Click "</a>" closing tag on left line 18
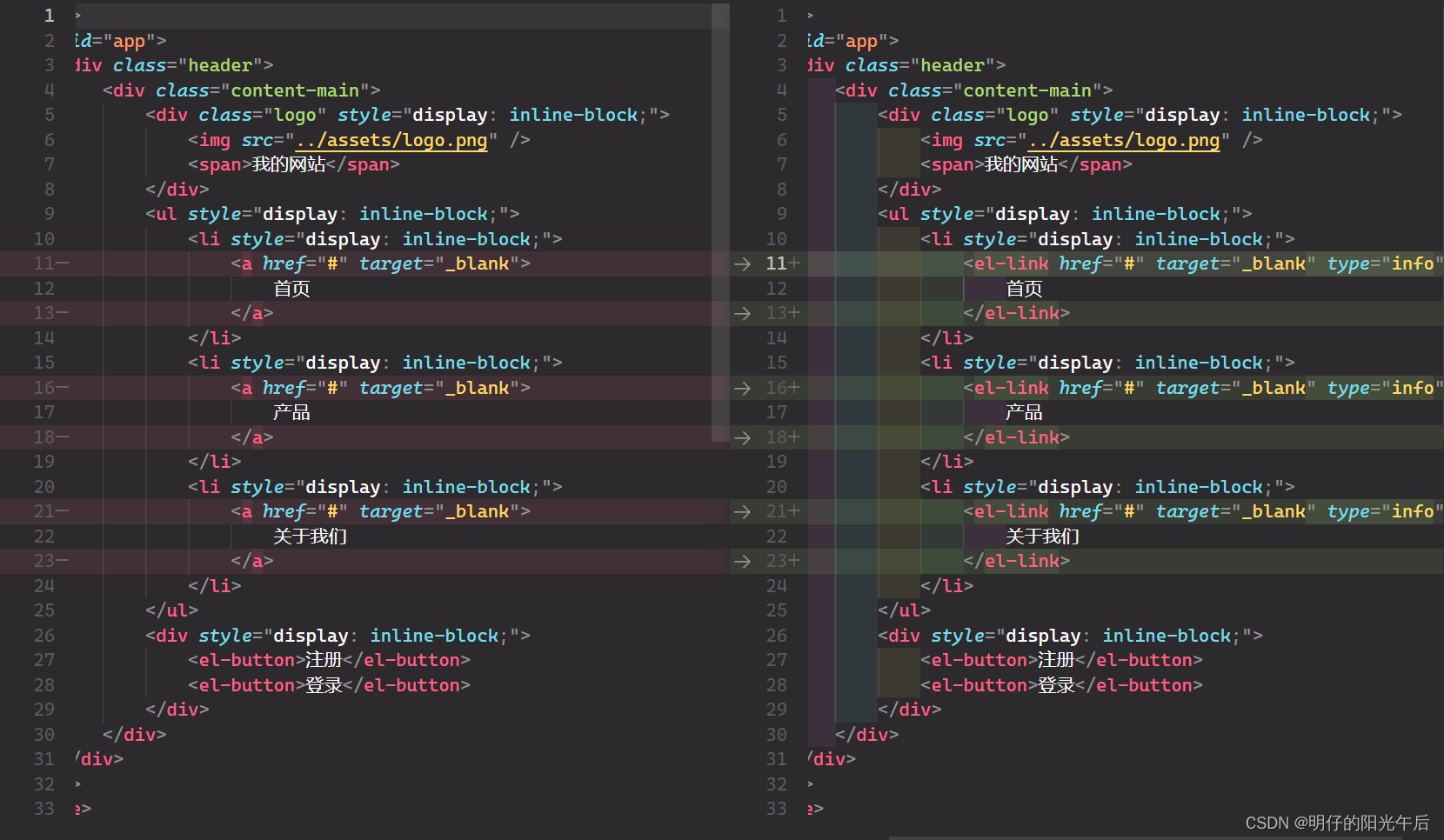This screenshot has width=1444, height=840. [x=252, y=437]
